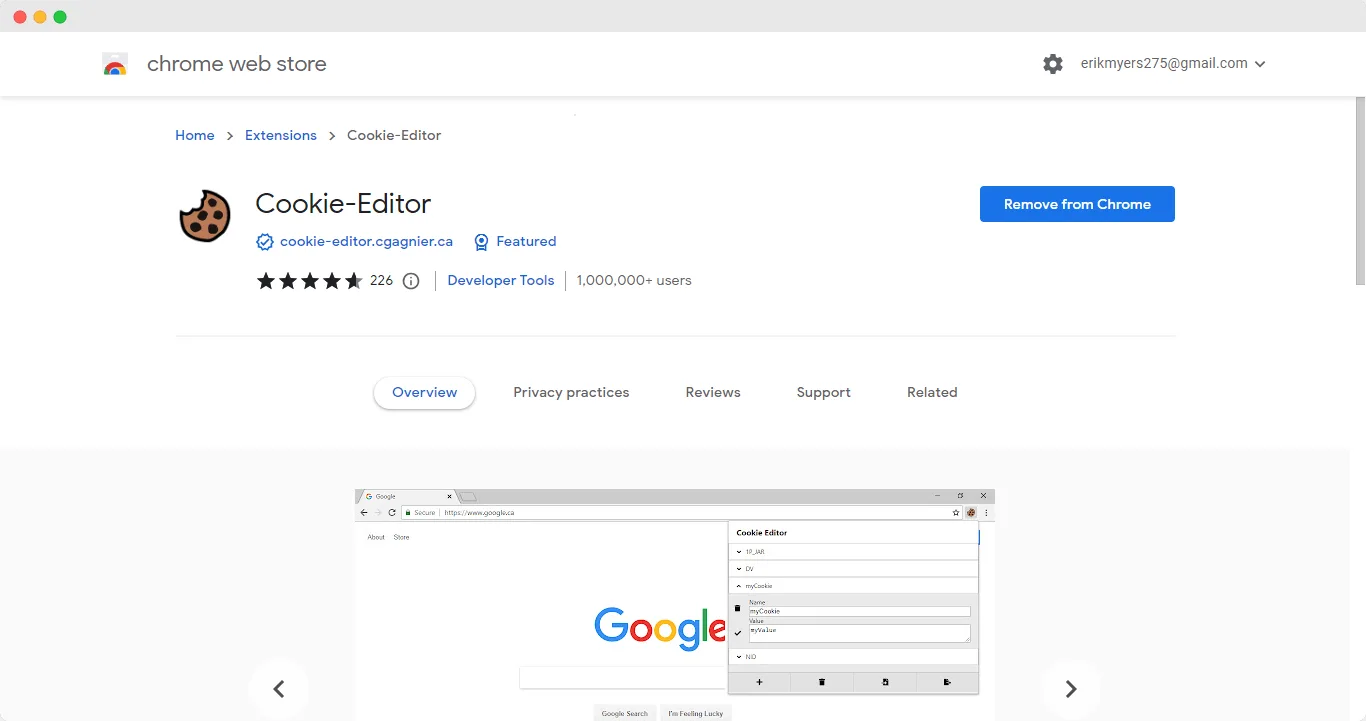Click the Cookie-Editor breadcrumb text
Screen dimensions: 1366x721
[x=394, y=135]
